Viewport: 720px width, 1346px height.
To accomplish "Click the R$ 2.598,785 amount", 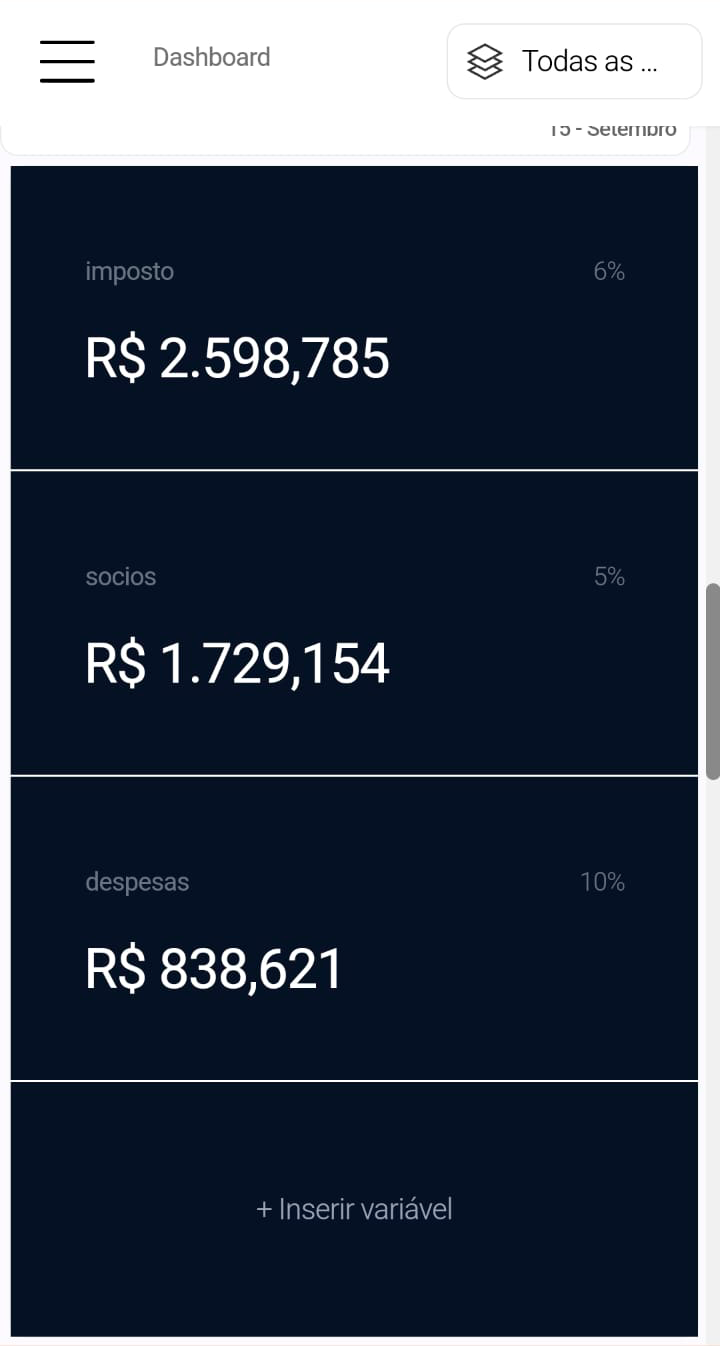I will (237, 358).
